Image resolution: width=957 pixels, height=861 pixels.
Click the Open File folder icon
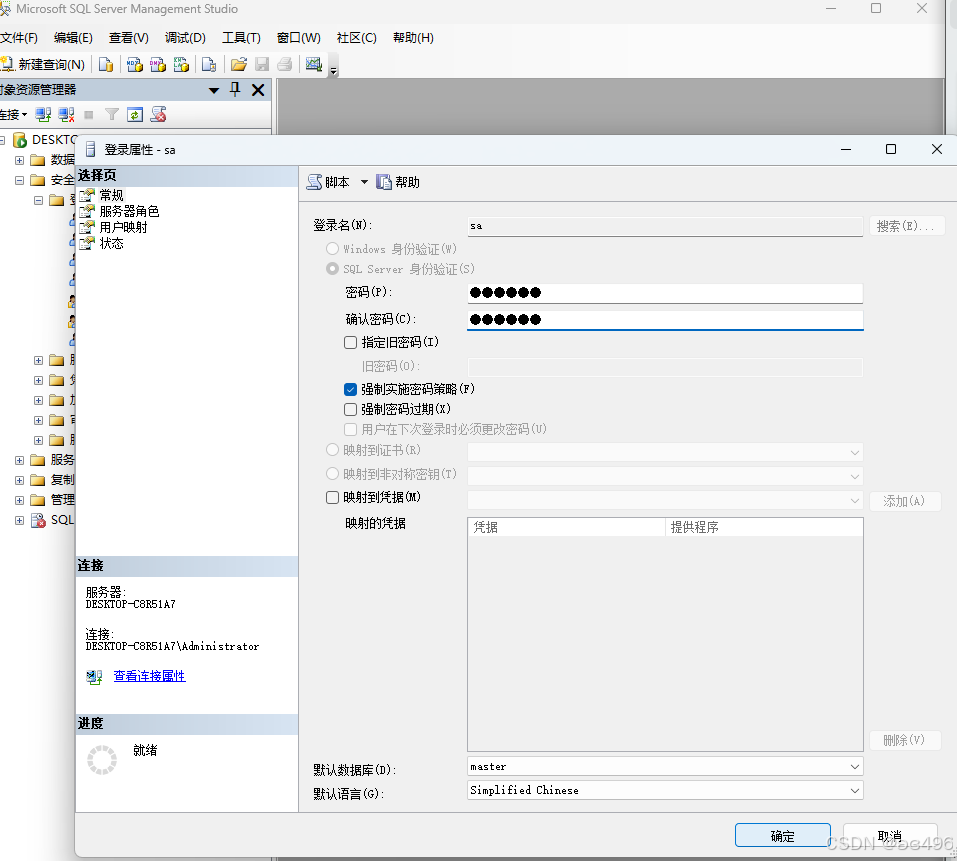[x=239, y=64]
